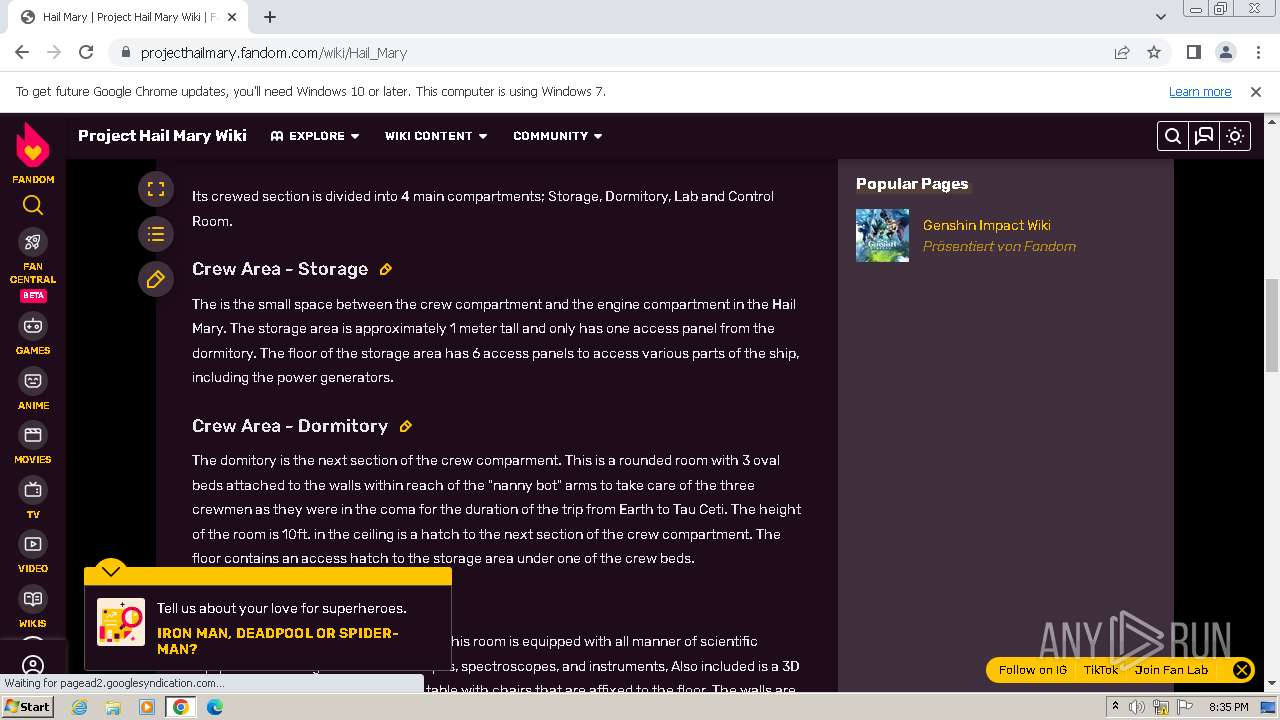Open table of contents list icon

tap(156, 234)
